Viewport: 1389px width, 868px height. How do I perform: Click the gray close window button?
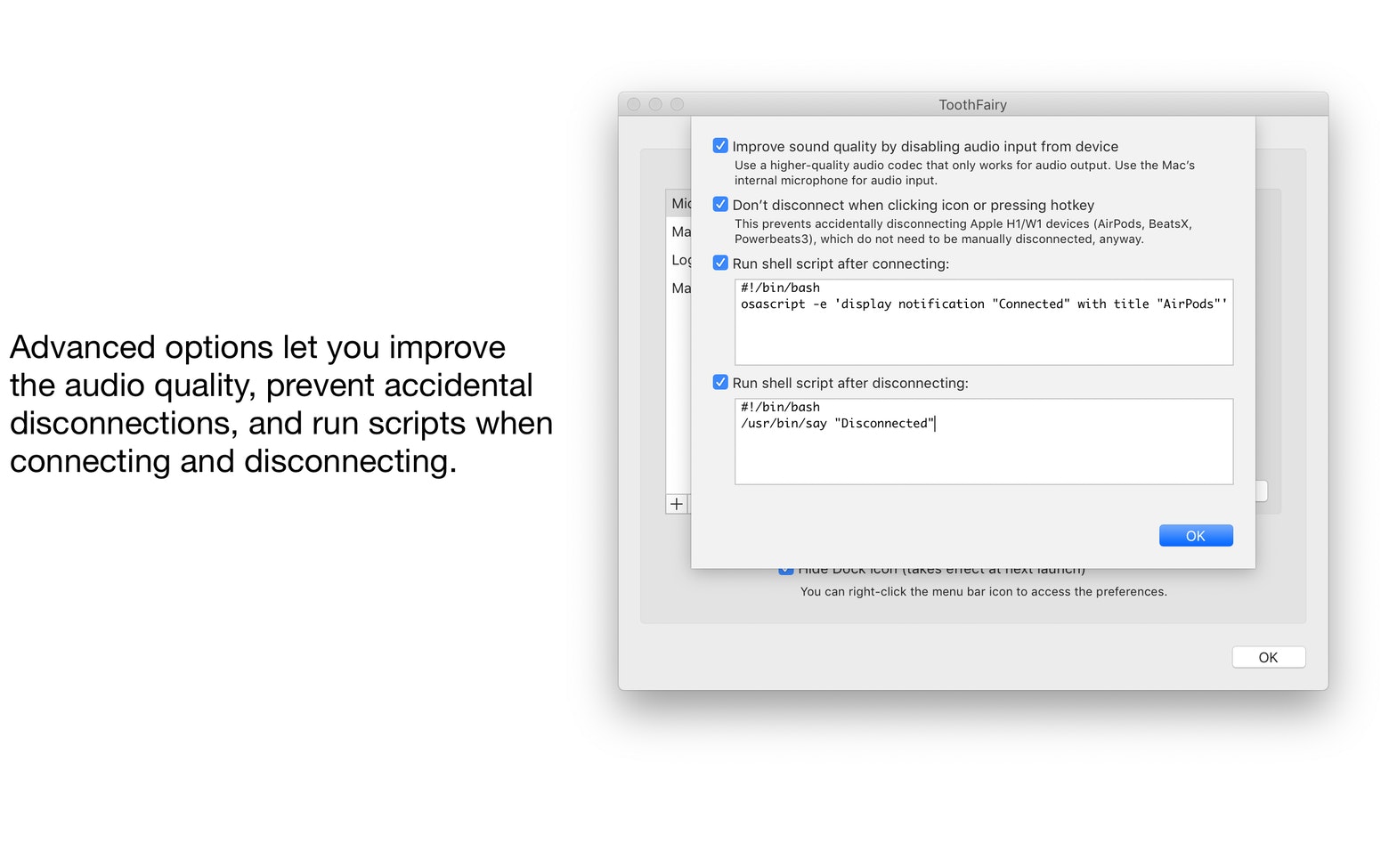pyautogui.click(x=634, y=104)
